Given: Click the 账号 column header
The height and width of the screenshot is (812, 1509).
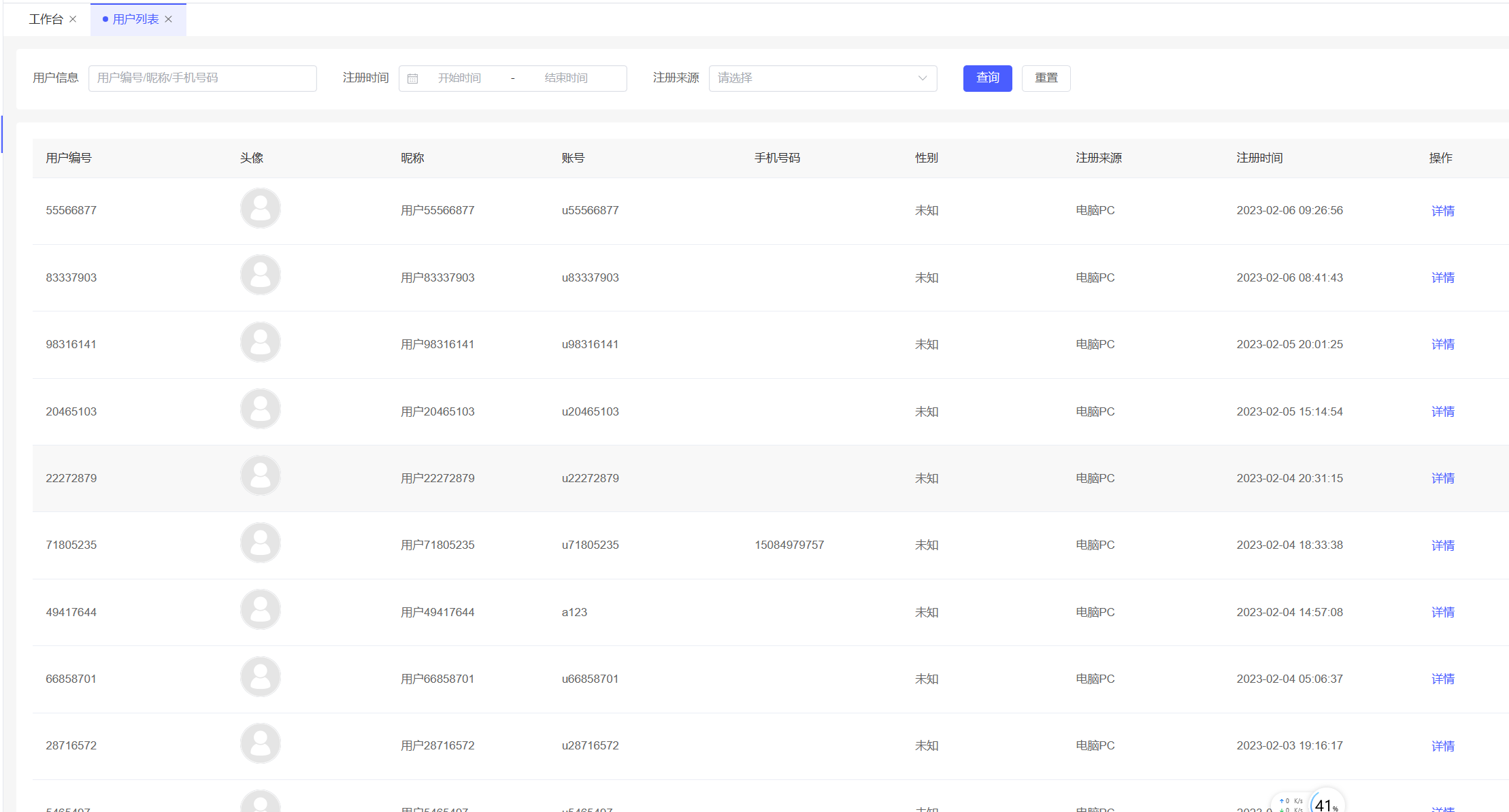Looking at the screenshot, I should [573, 158].
